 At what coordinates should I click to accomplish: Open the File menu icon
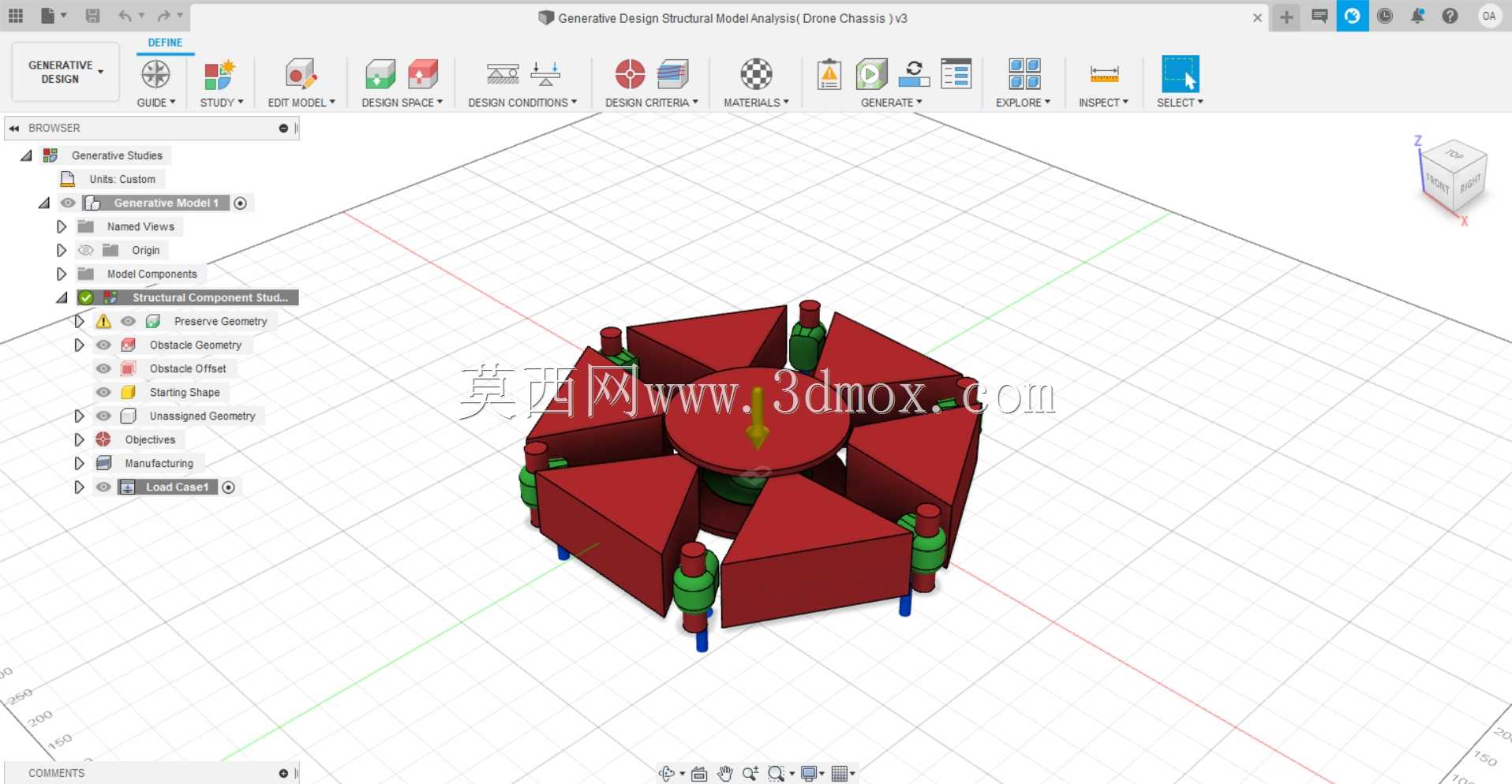[x=48, y=16]
